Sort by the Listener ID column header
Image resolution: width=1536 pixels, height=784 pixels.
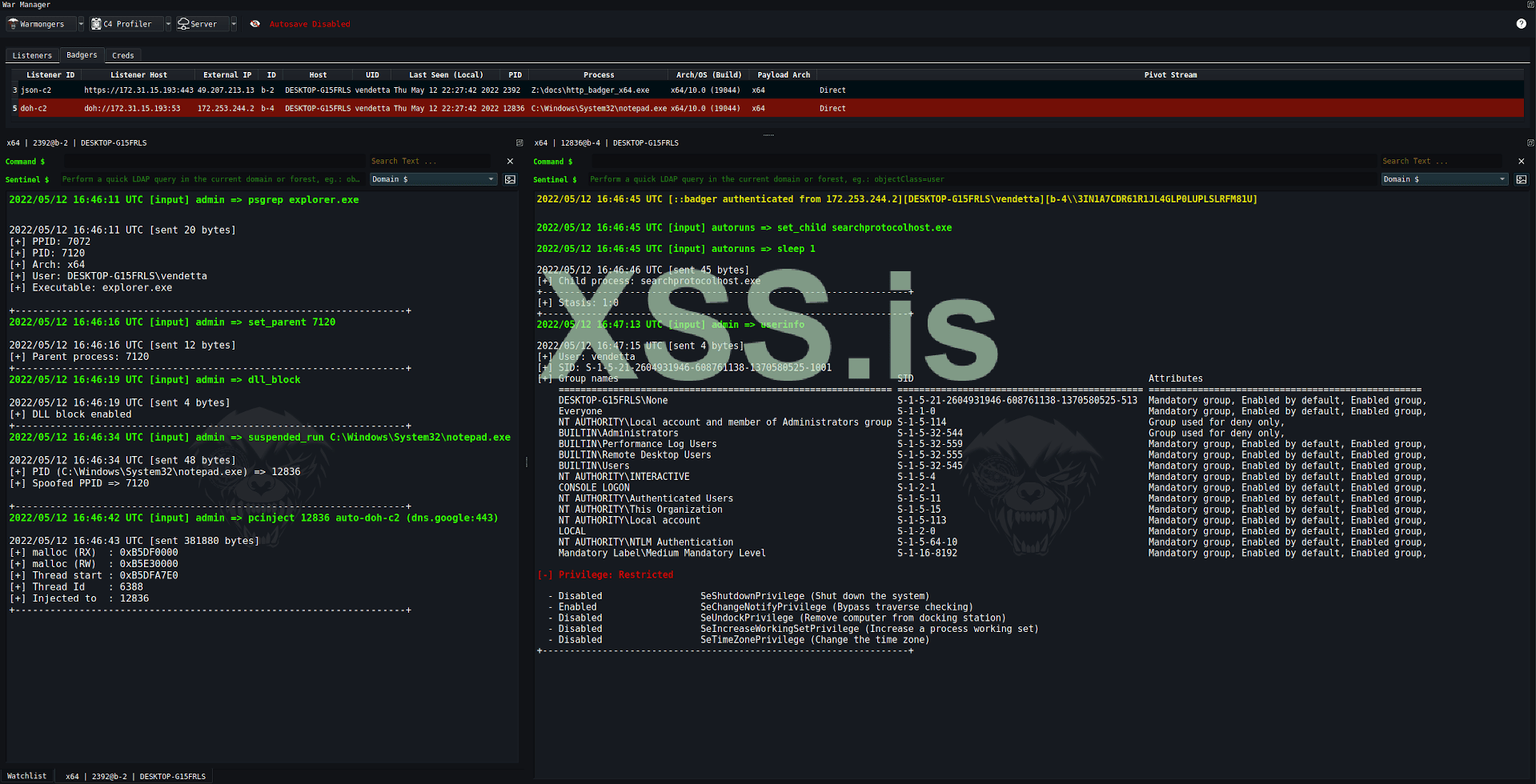point(50,75)
